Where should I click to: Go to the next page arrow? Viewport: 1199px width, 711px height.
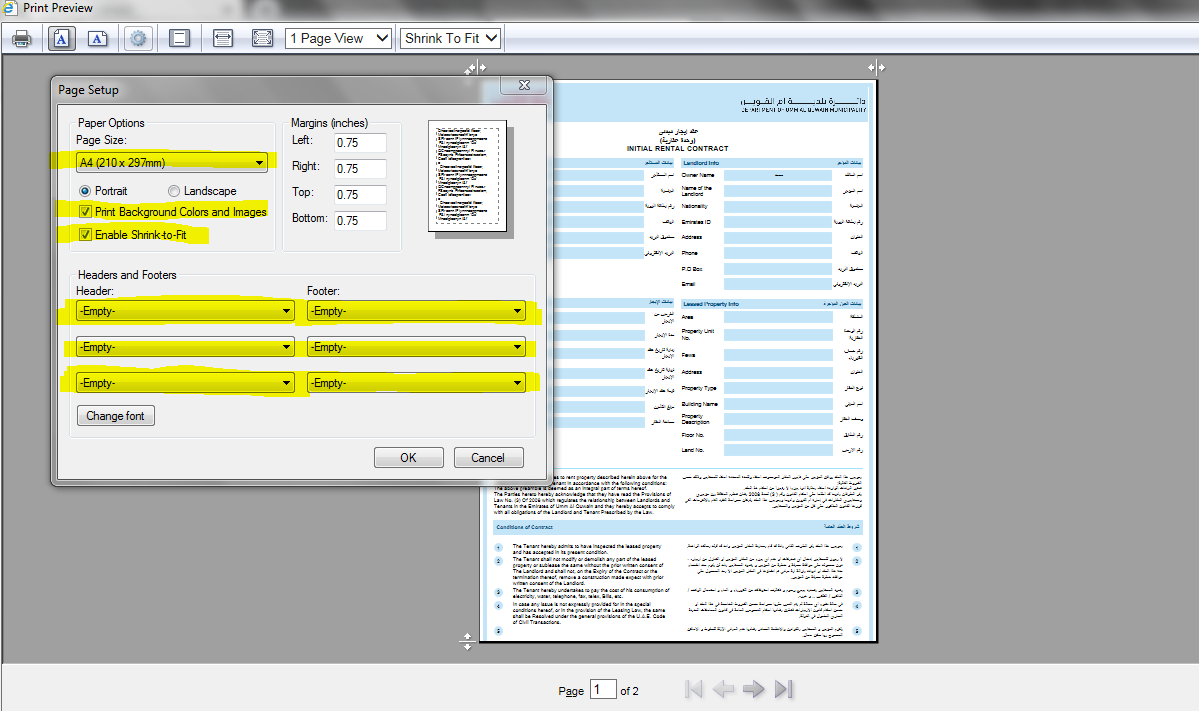point(753,689)
